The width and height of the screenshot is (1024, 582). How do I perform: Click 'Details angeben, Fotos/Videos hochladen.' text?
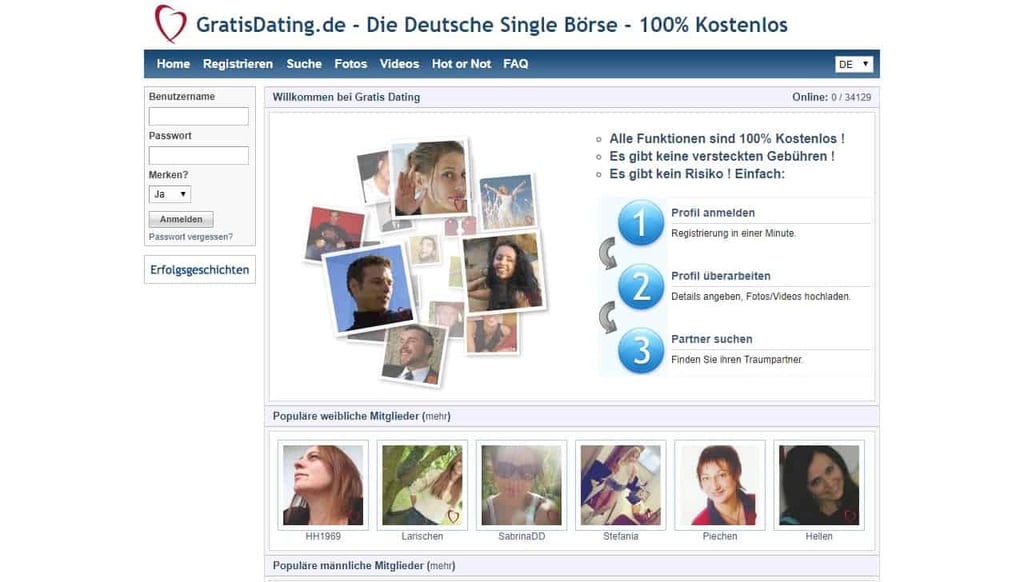761,297
